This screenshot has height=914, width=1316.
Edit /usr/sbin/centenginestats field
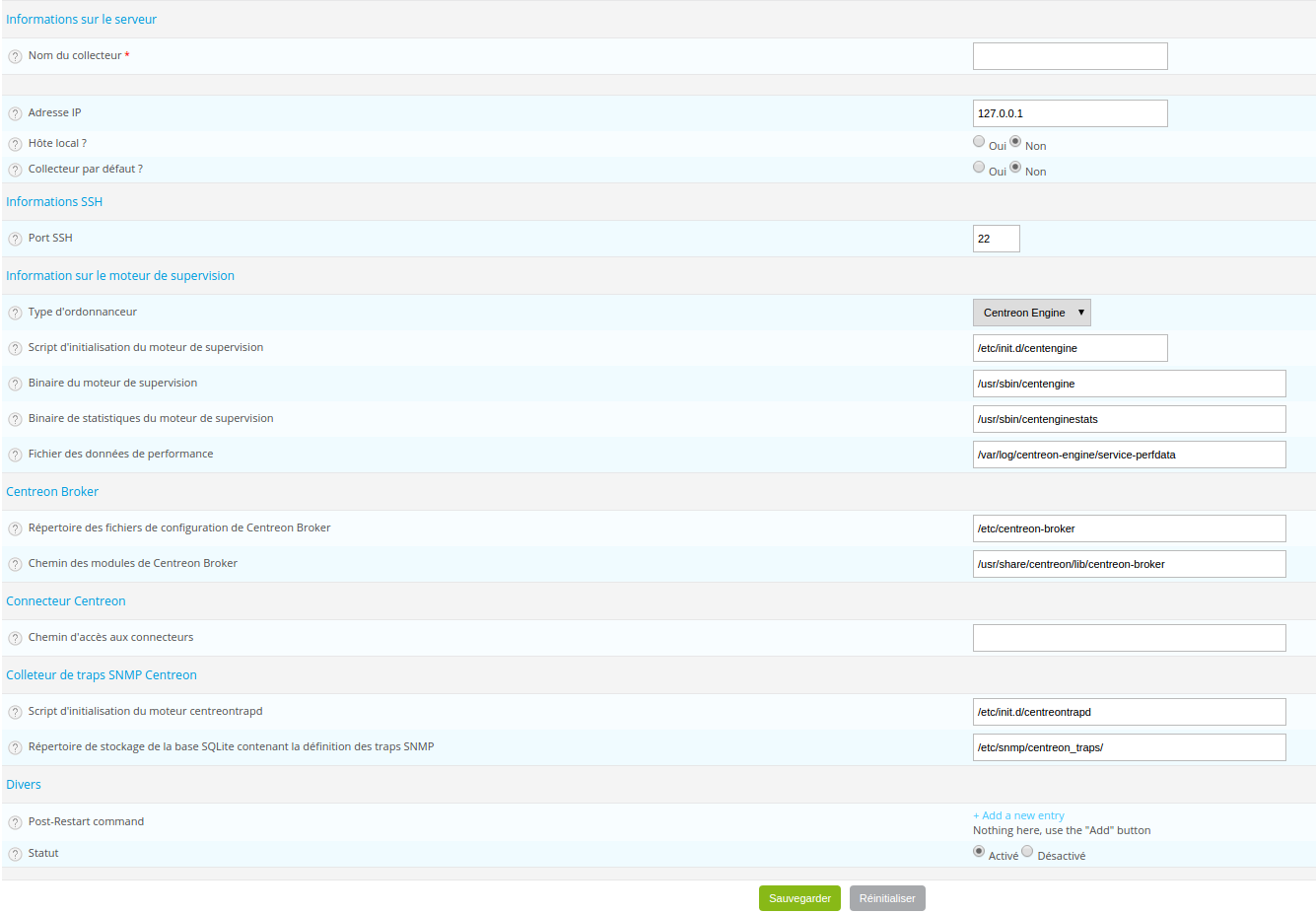pos(1129,419)
